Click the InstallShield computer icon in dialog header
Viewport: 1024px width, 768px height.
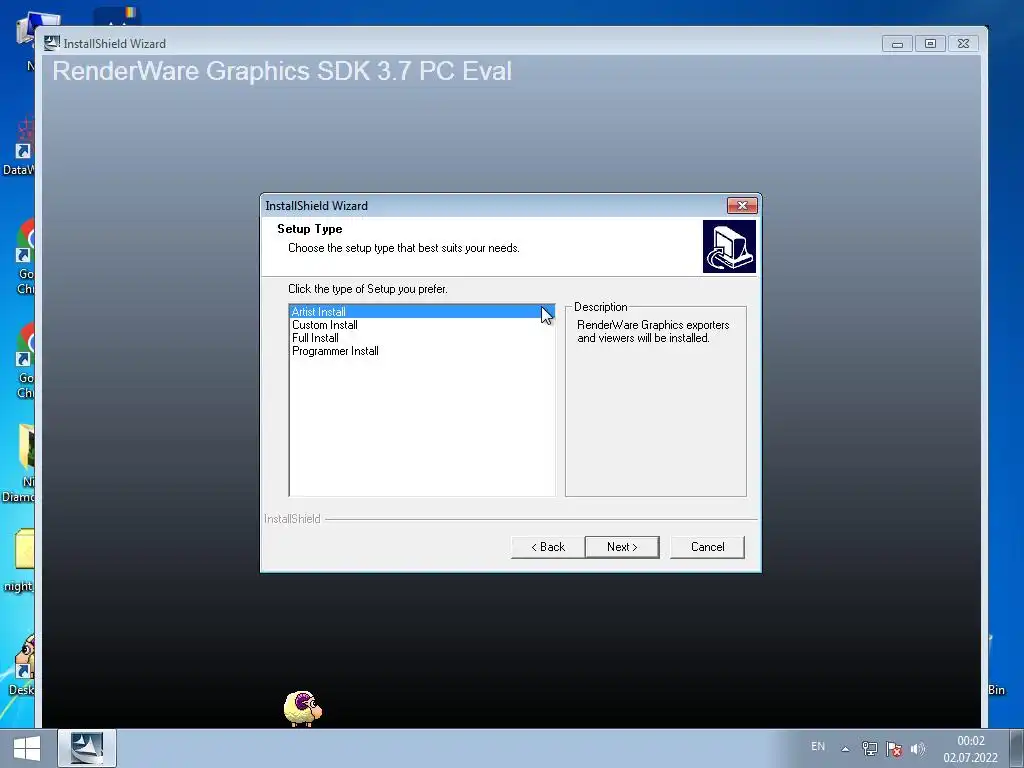(729, 246)
